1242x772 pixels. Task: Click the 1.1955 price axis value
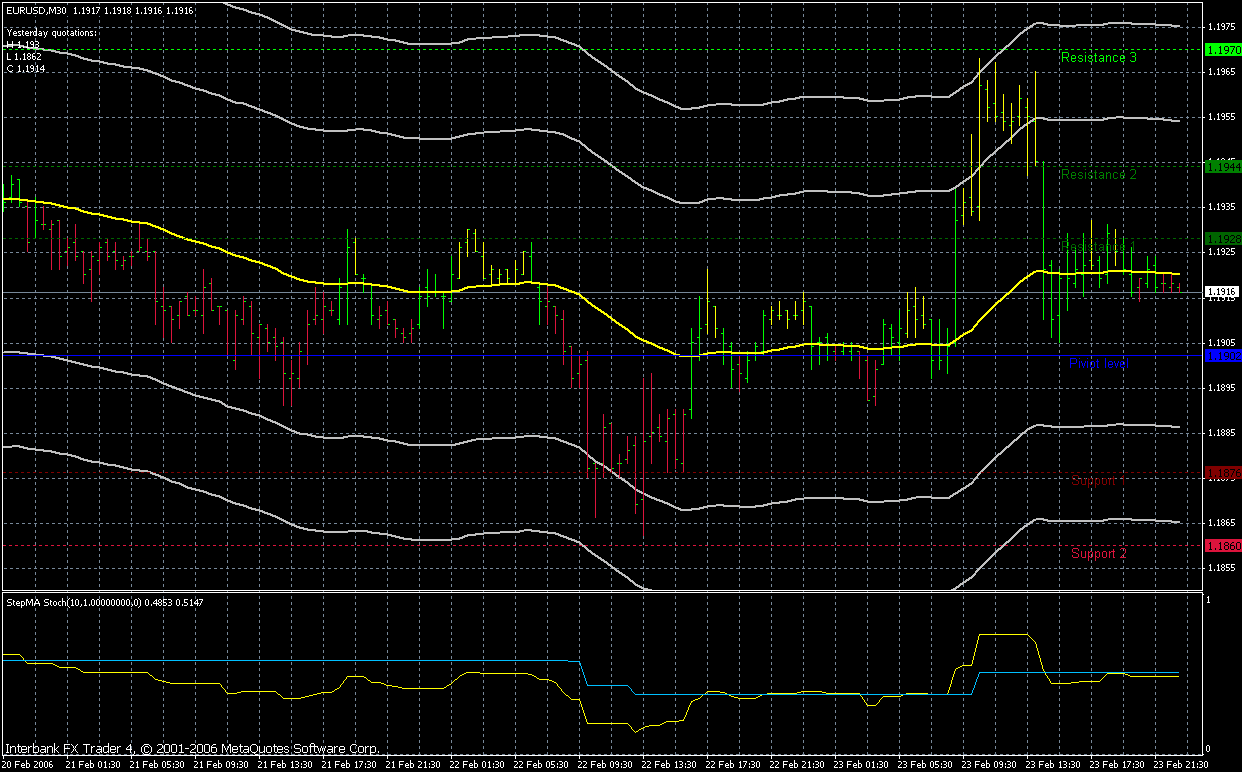[1223, 118]
